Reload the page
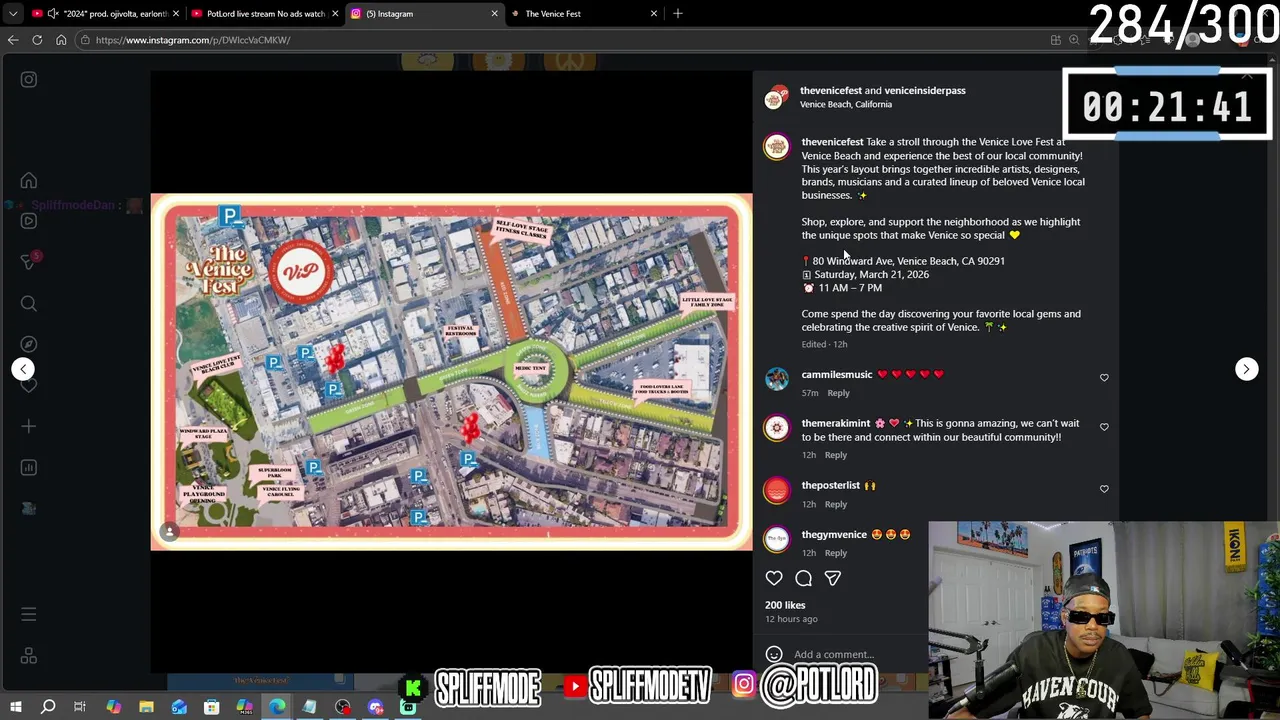Image resolution: width=1280 pixels, height=720 pixels. pos(37,40)
